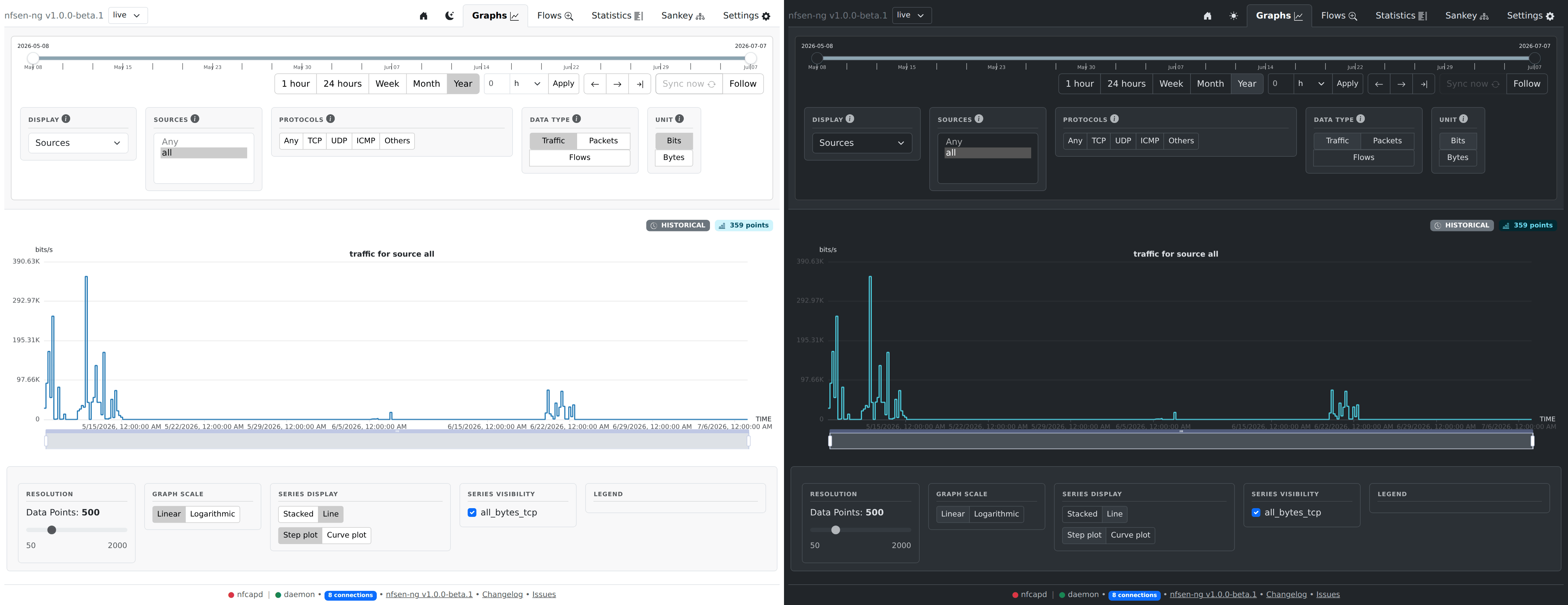Open the Statistics tab in the light window

pyautogui.click(x=617, y=16)
